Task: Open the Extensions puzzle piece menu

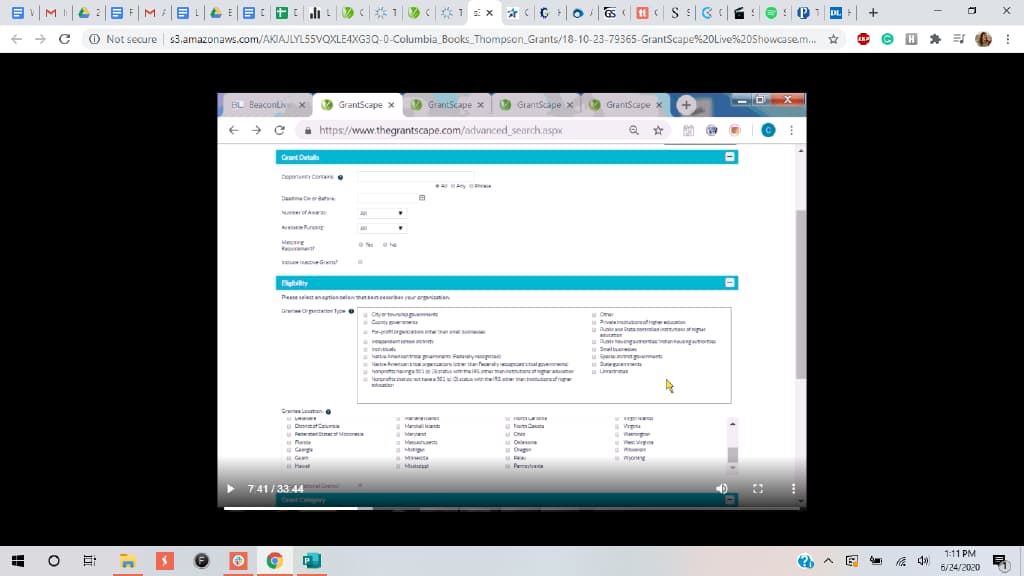Action: (x=935, y=39)
